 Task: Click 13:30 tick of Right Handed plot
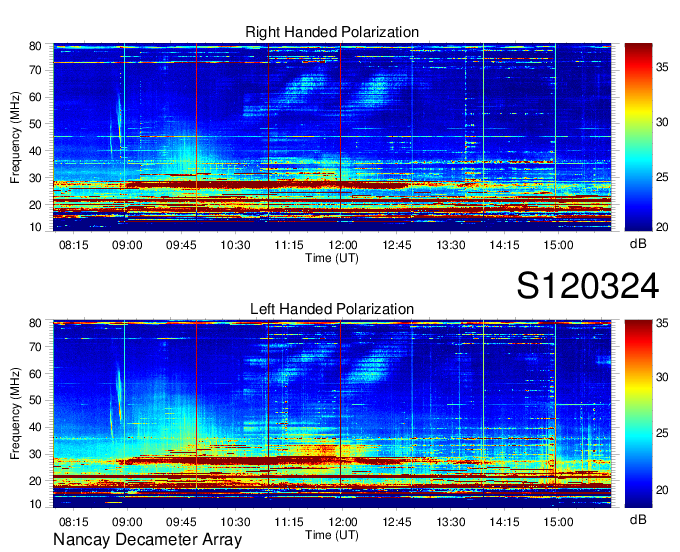451,245
